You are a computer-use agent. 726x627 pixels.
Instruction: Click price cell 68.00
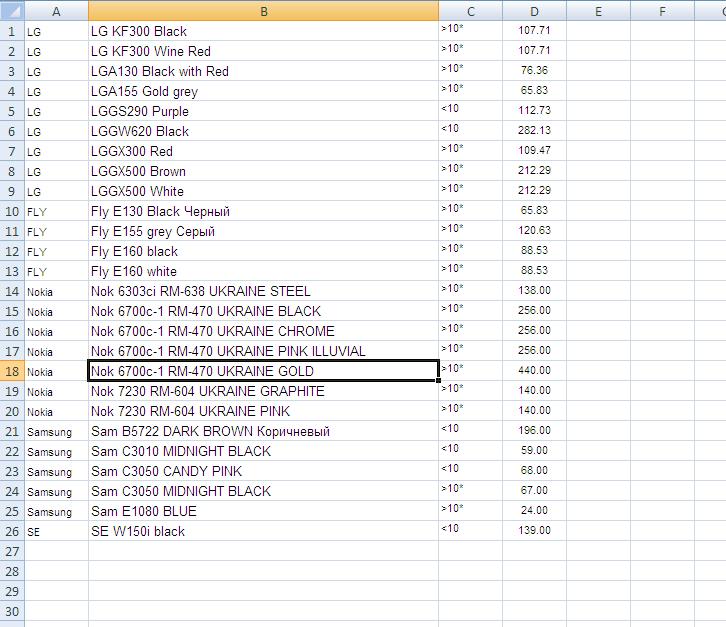click(534, 471)
